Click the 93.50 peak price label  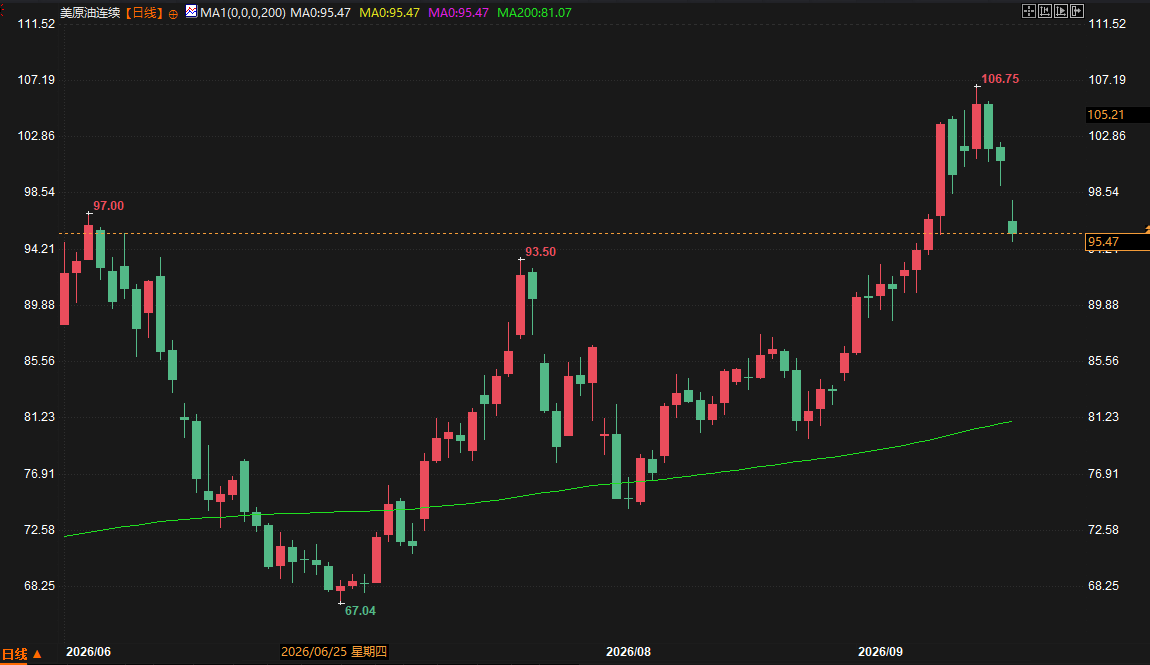541,251
